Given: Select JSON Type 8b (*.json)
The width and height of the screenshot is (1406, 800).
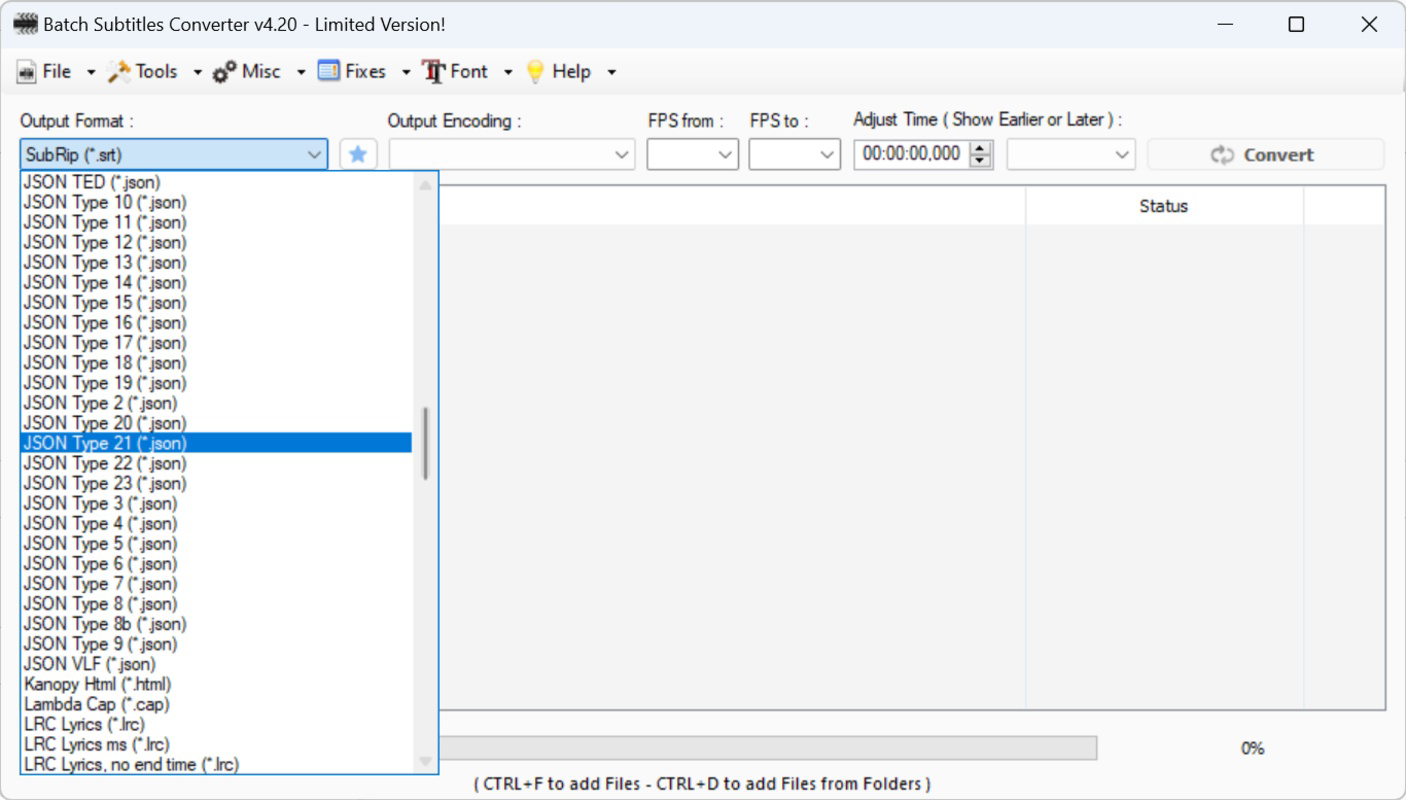Looking at the screenshot, I should click(216, 623).
